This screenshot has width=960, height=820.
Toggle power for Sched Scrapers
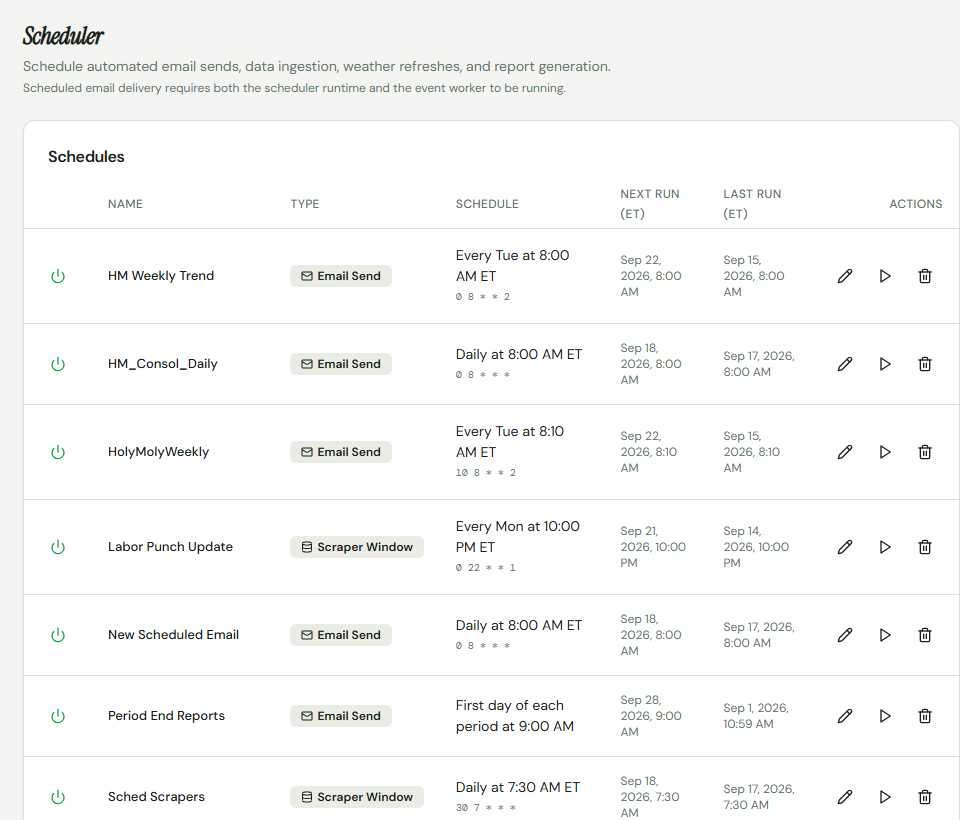pos(58,797)
